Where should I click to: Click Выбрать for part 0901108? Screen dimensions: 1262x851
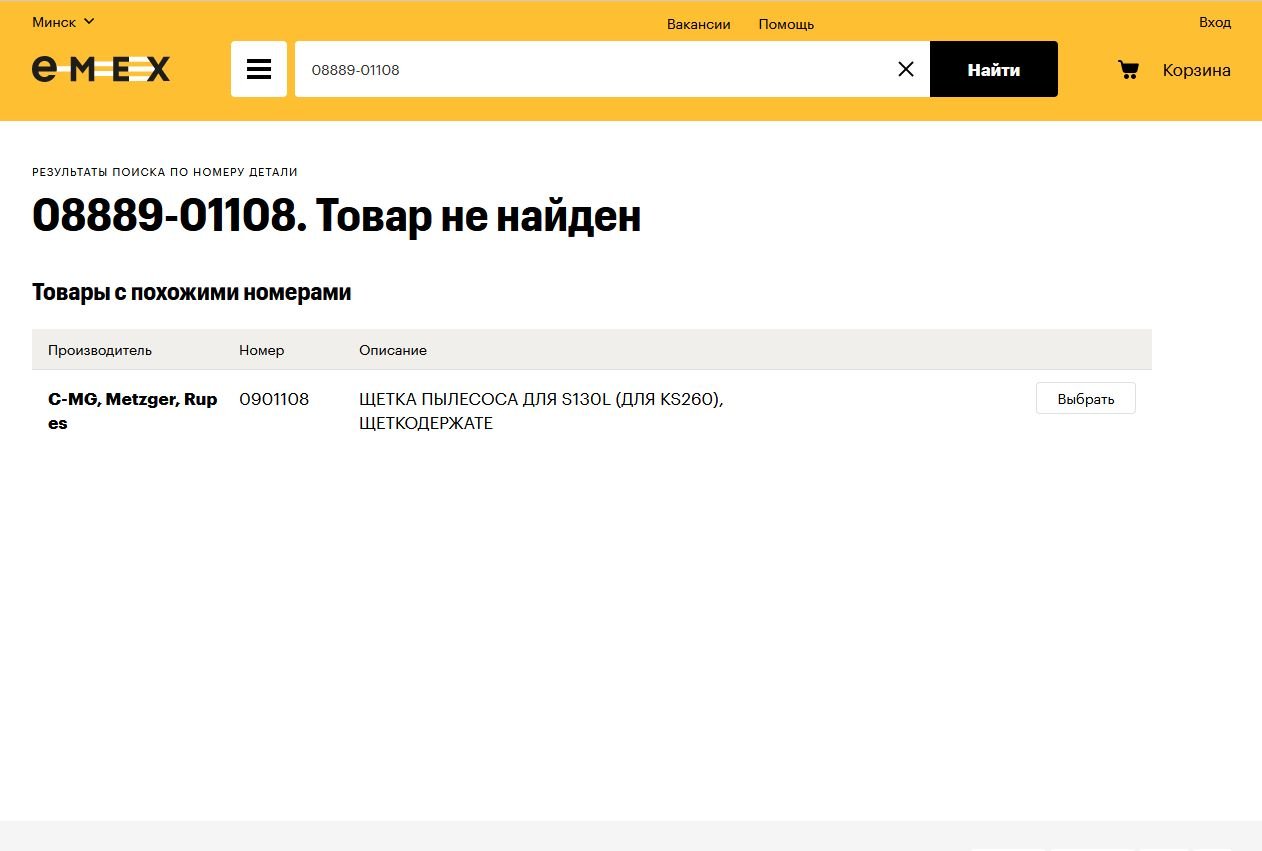pyautogui.click(x=1086, y=398)
